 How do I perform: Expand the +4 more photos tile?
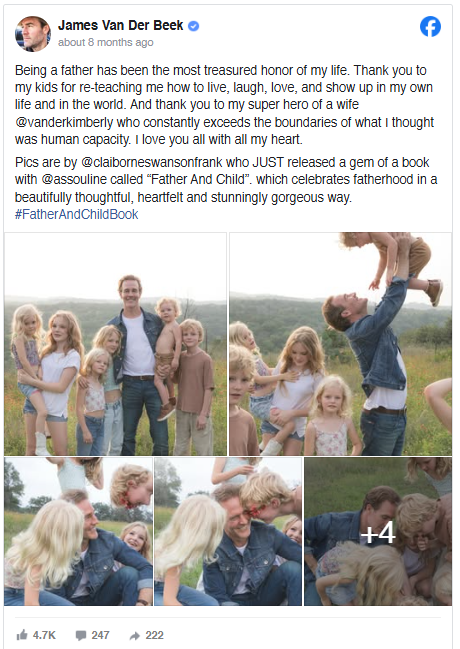coord(378,531)
